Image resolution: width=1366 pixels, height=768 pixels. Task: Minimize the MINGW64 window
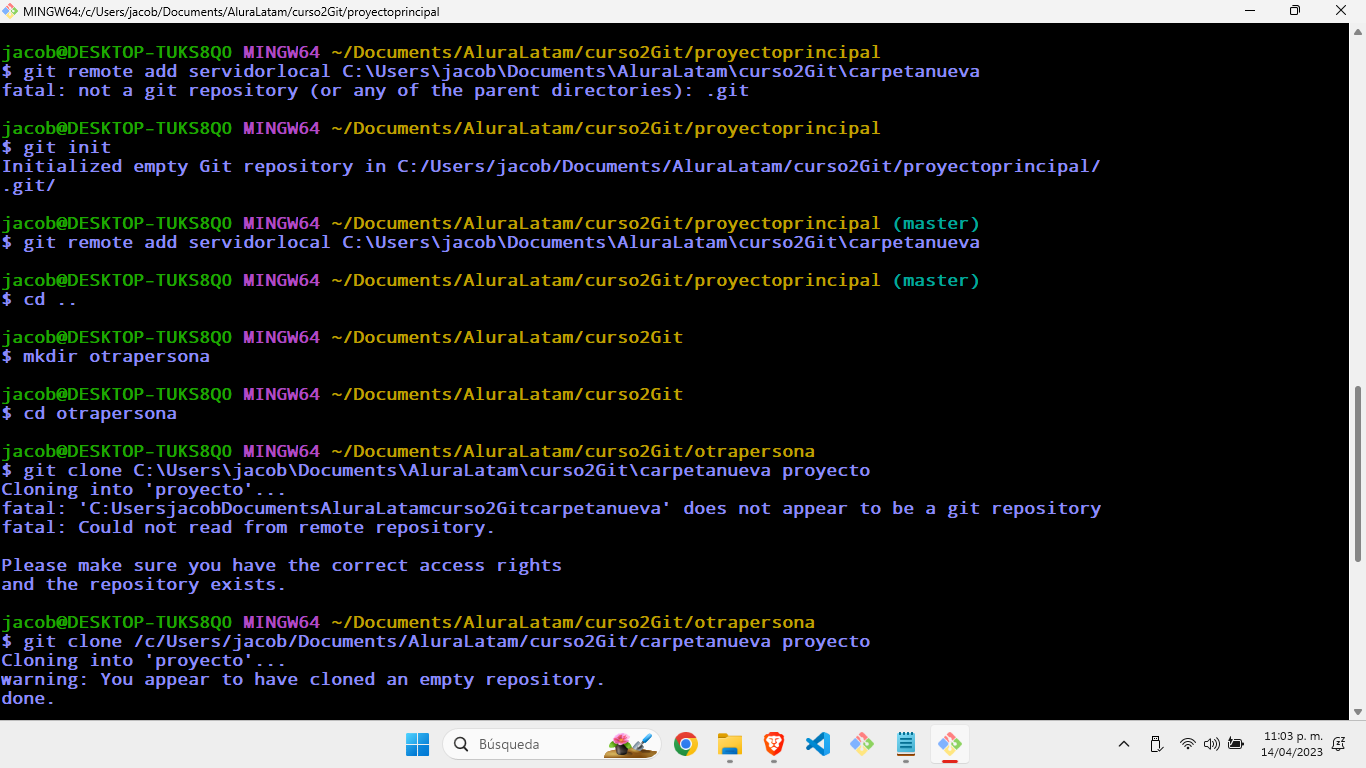click(1249, 11)
